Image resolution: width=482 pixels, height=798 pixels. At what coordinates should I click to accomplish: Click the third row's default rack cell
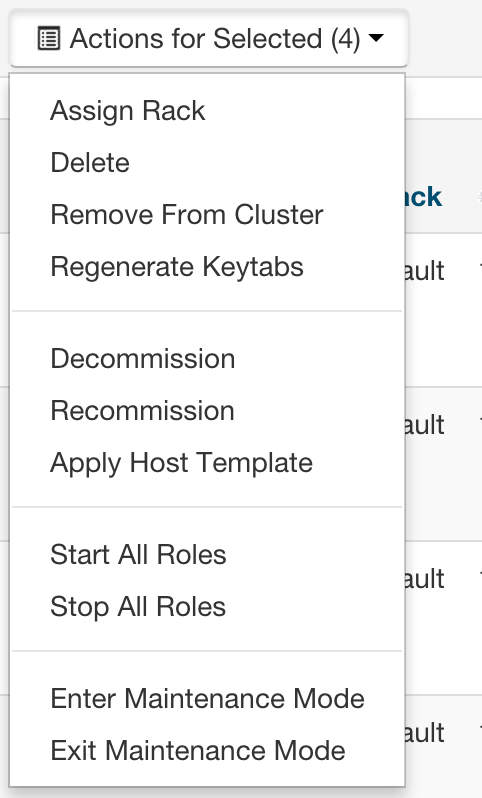[x=425, y=579]
